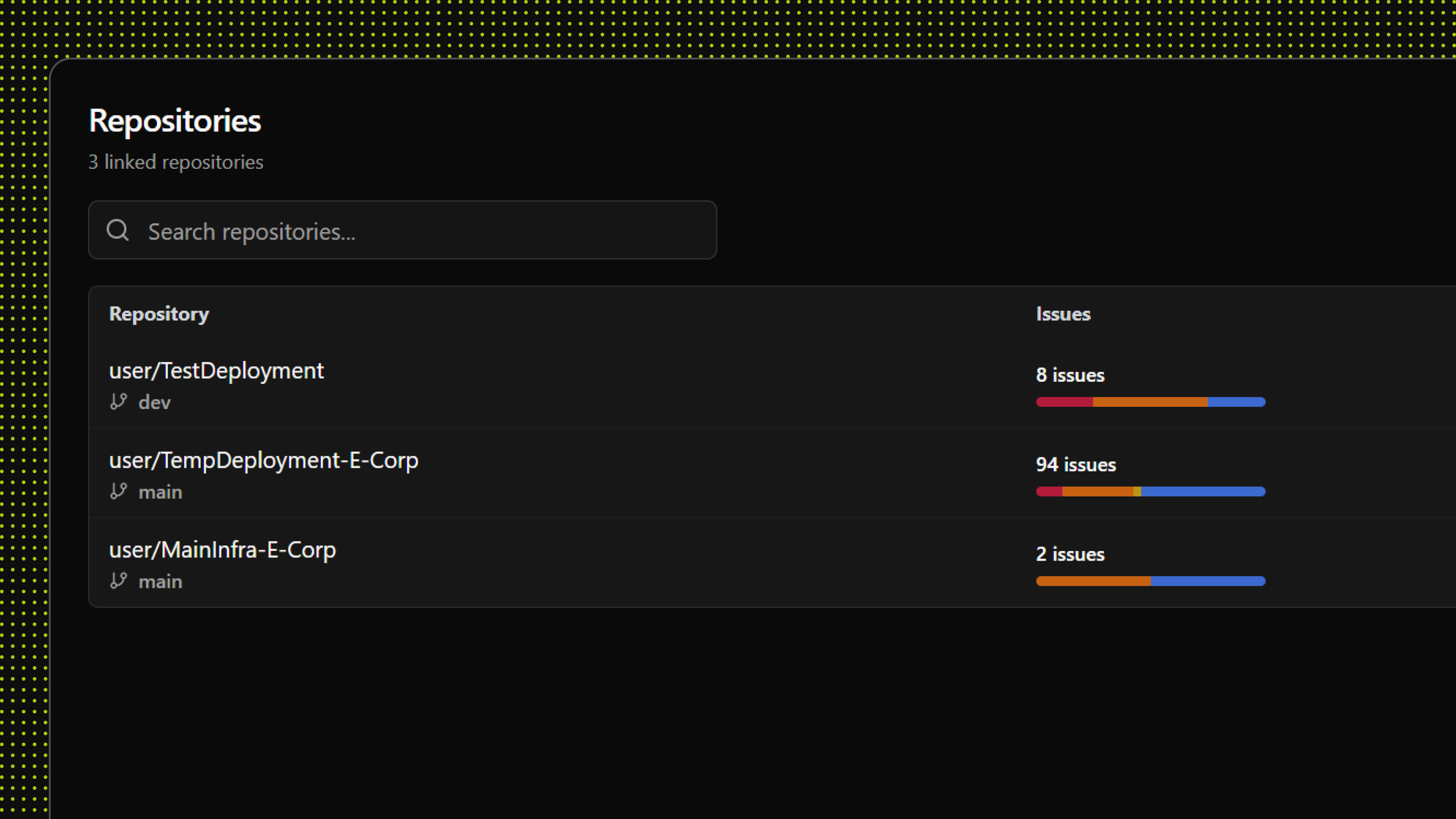Click the 8 issues label
The height and width of the screenshot is (819, 1456).
(1069, 375)
